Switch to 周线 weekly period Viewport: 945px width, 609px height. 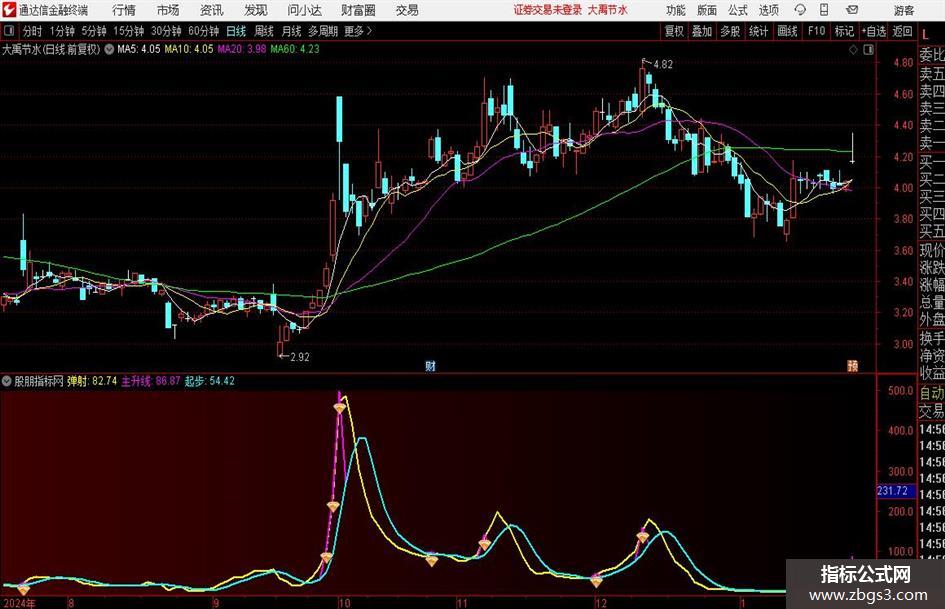point(264,31)
